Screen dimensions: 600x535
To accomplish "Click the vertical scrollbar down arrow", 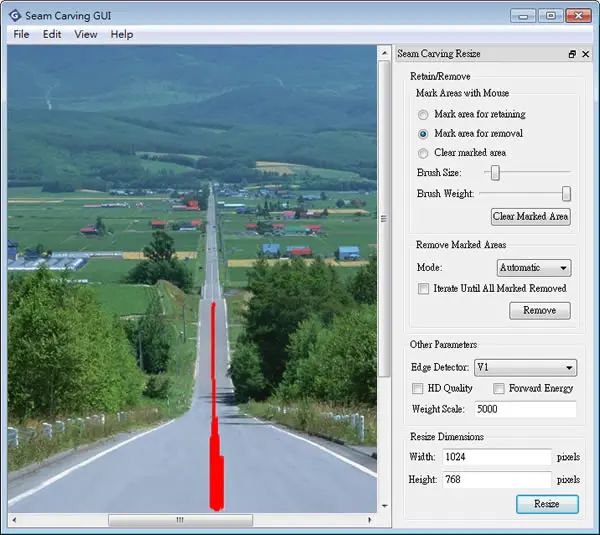I will click(385, 506).
